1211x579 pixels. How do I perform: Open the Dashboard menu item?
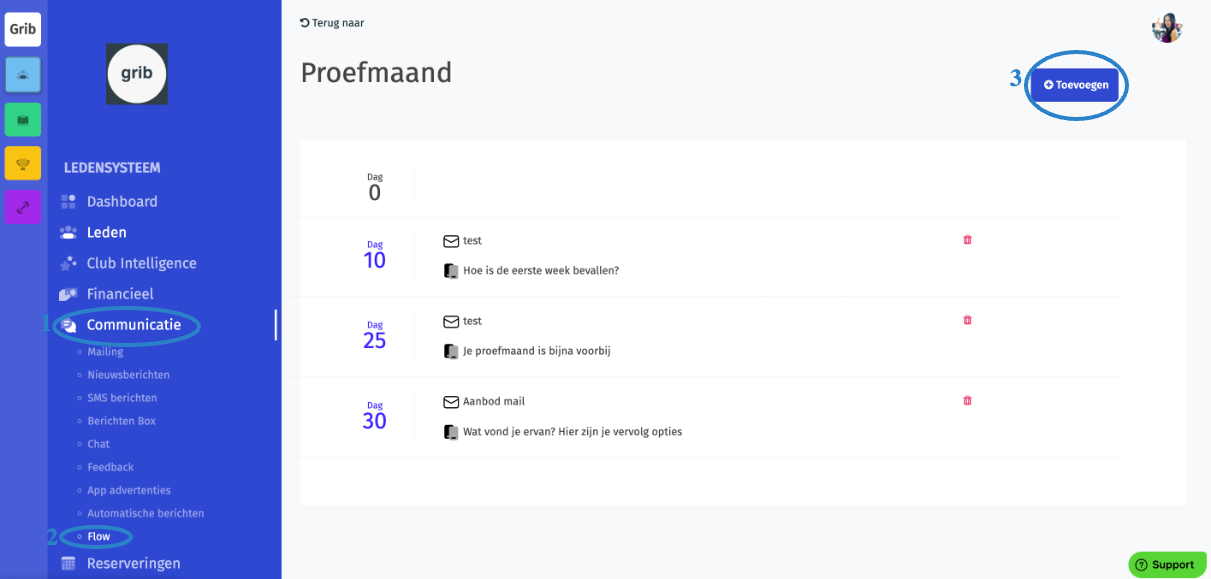(x=122, y=201)
